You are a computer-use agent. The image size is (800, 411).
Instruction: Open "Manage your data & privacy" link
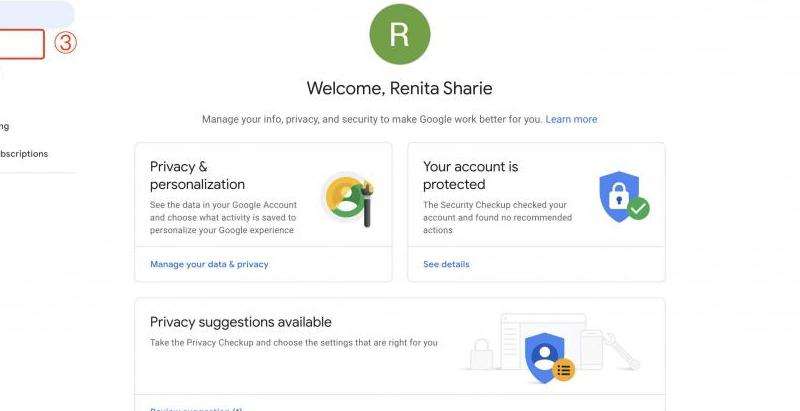209,264
